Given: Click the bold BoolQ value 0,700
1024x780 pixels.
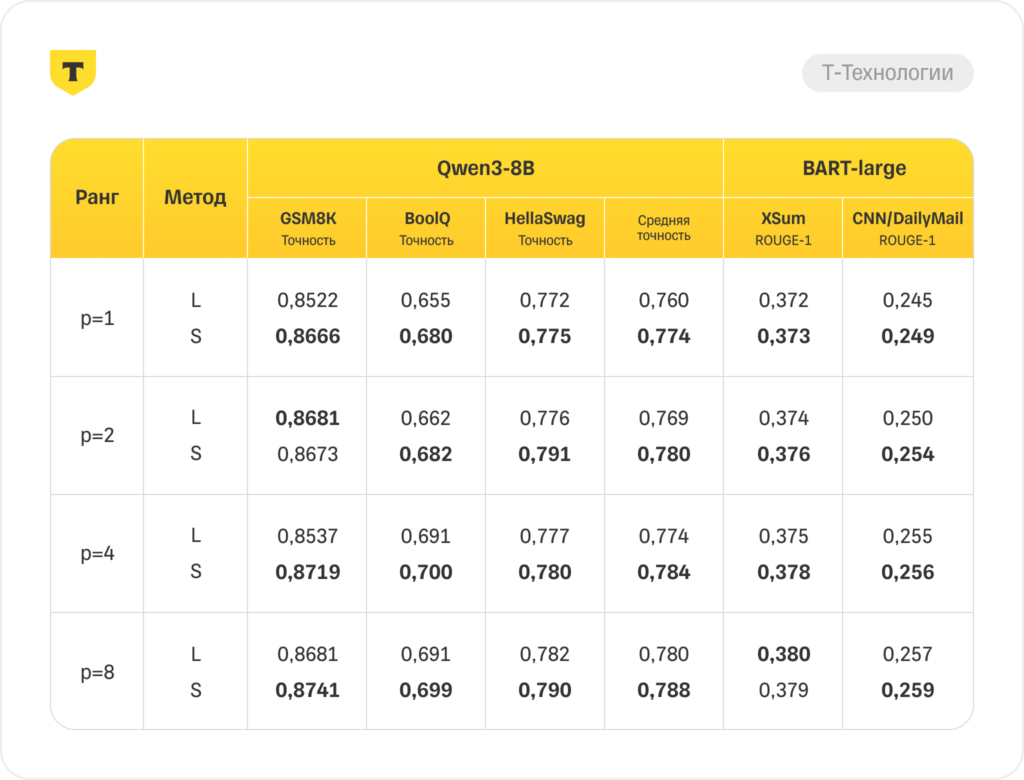Looking at the screenshot, I should click(x=426, y=572).
